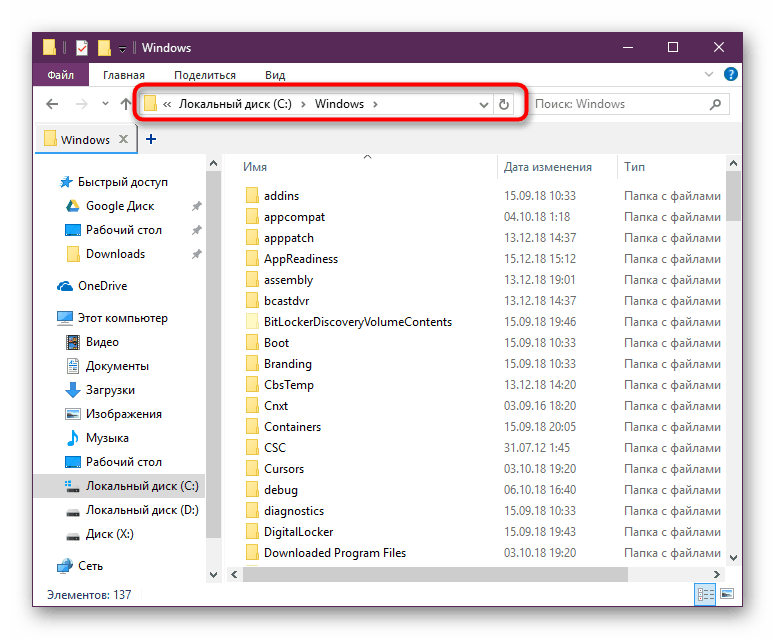
Task: Select the addins folder icon
Action: point(252,196)
